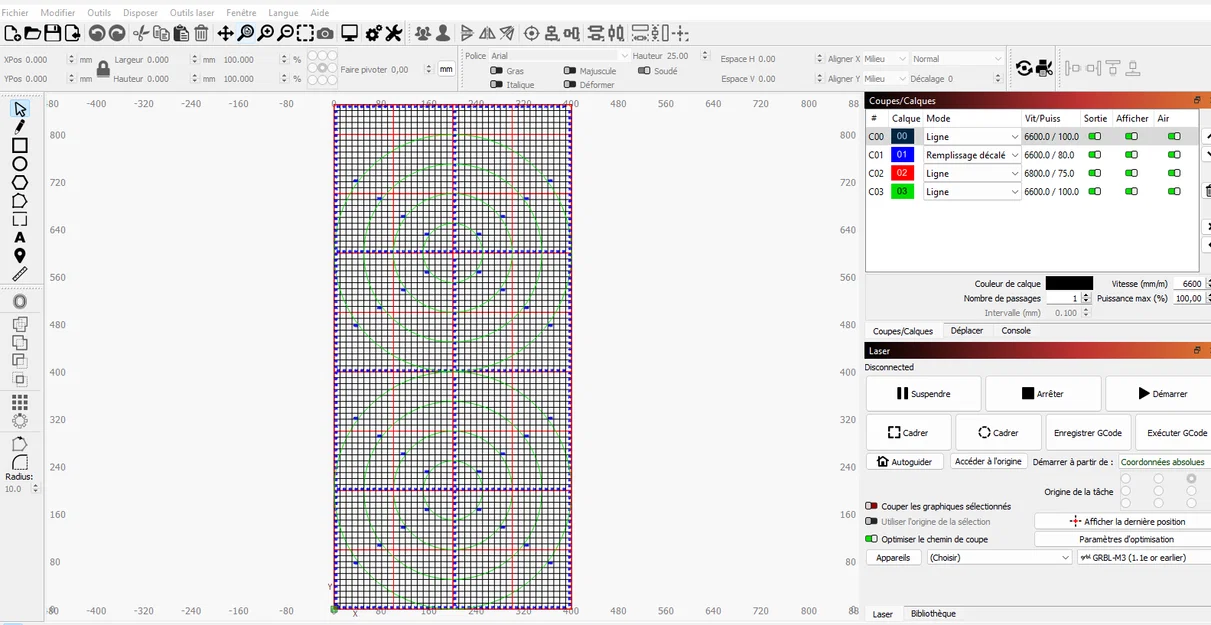
Task: Open the grid array tool
Action: pos(20,402)
